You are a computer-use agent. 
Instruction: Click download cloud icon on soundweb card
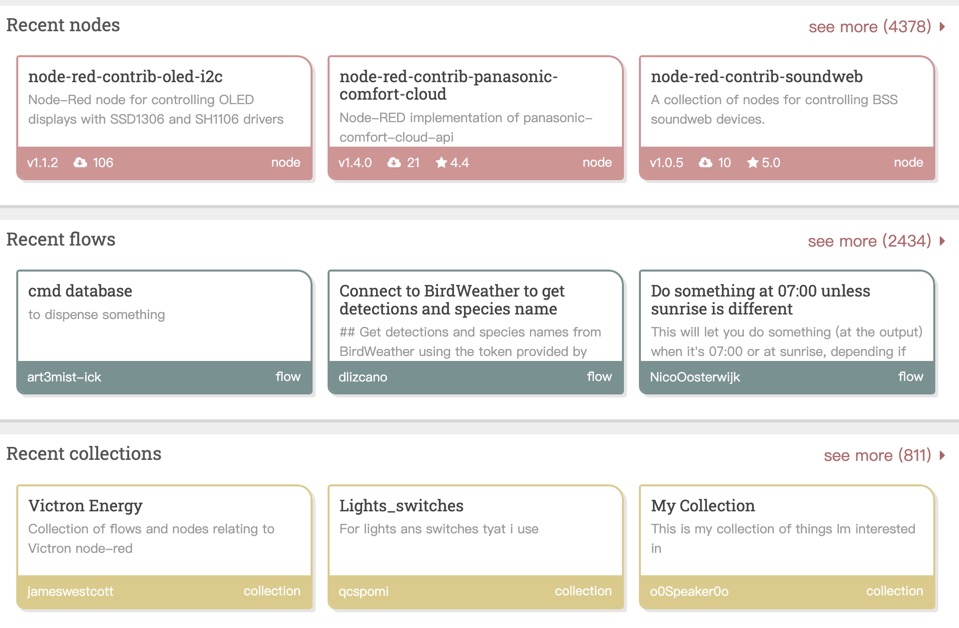706,163
